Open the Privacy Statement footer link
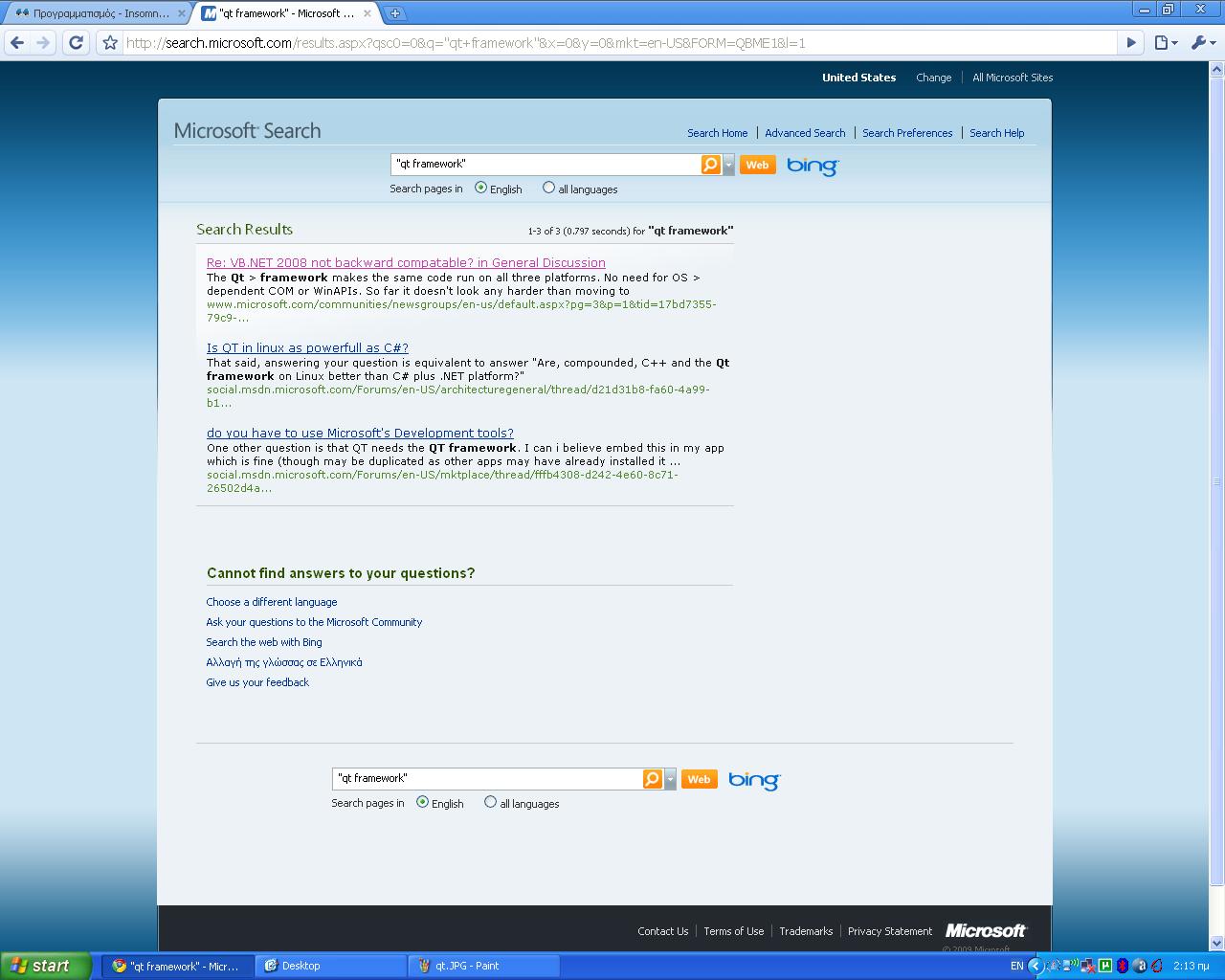 pyautogui.click(x=890, y=931)
